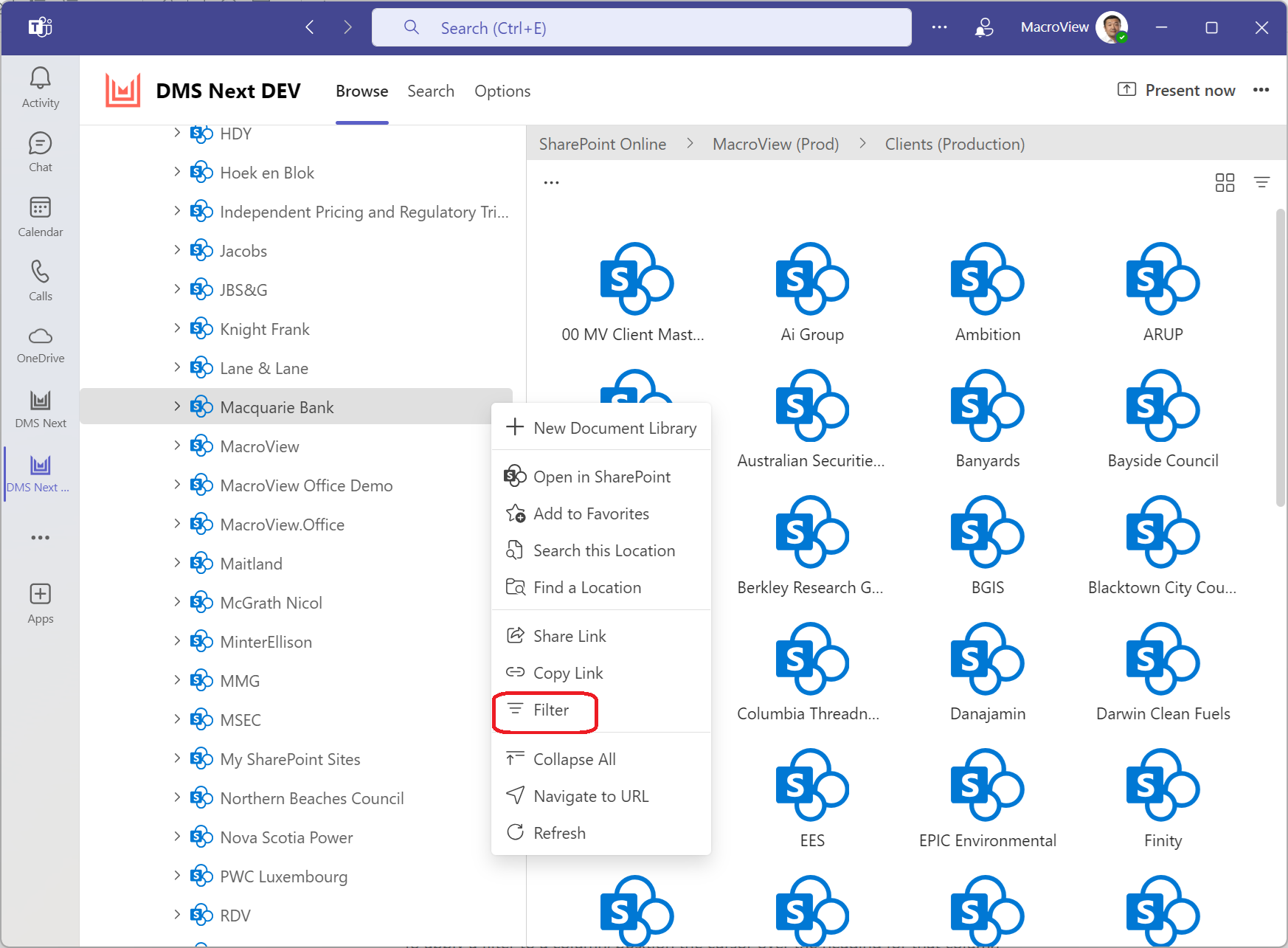
Task: Open the Calendar app icon
Action: tap(41, 217)
